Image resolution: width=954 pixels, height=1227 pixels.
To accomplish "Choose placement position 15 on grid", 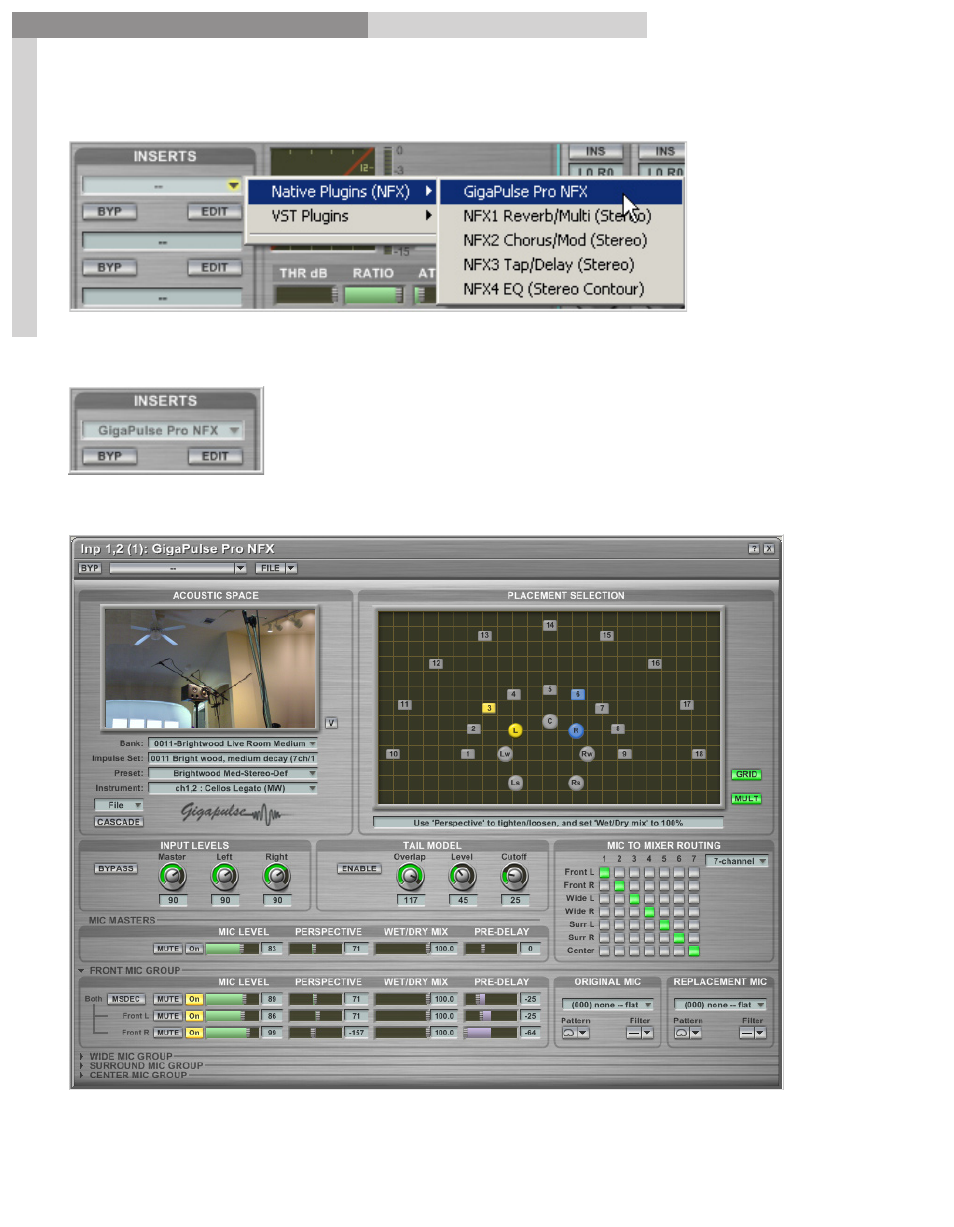I will point(607,636).
